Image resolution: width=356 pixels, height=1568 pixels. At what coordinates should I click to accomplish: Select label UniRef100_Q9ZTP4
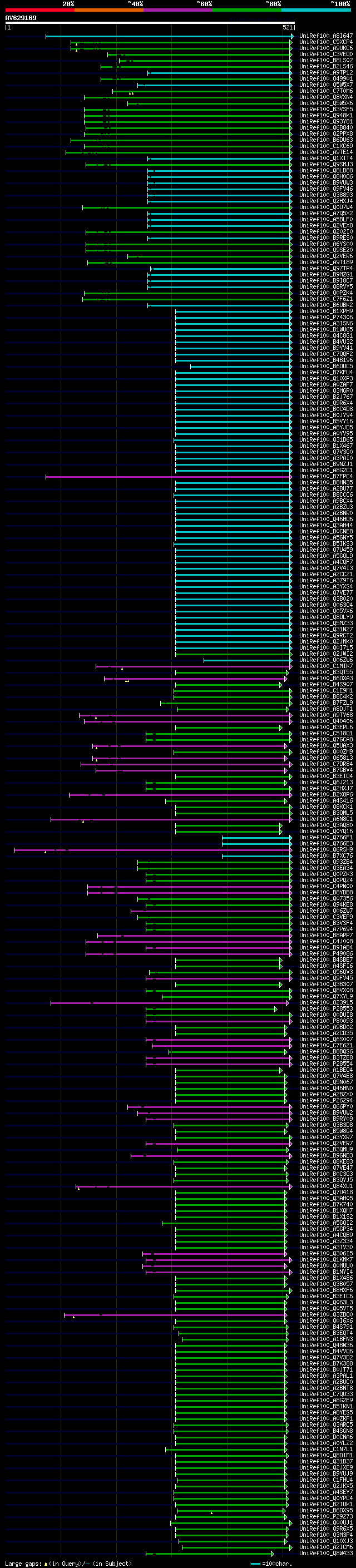coord(325,269)
